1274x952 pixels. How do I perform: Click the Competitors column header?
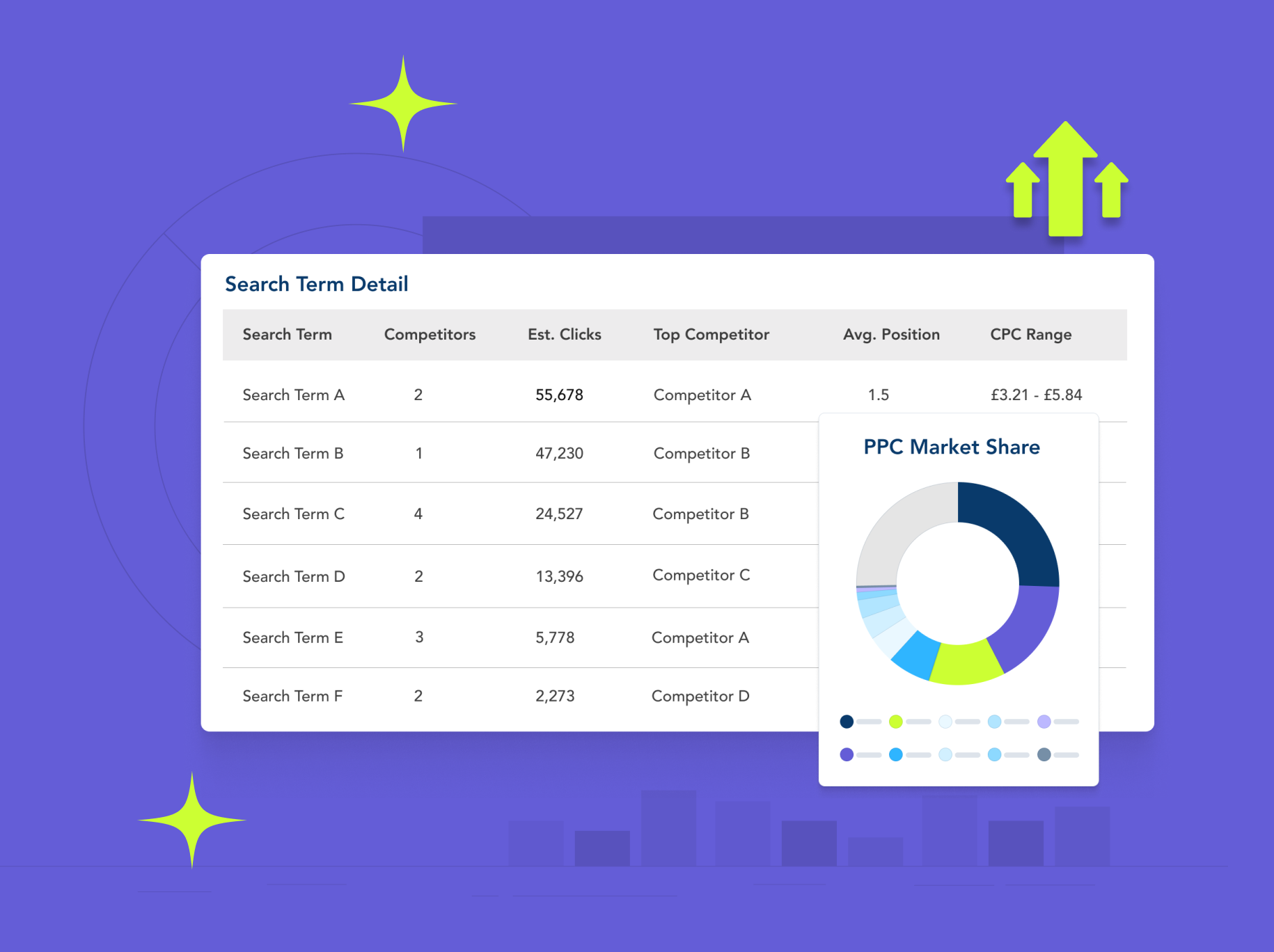click(x=430, y=335)
